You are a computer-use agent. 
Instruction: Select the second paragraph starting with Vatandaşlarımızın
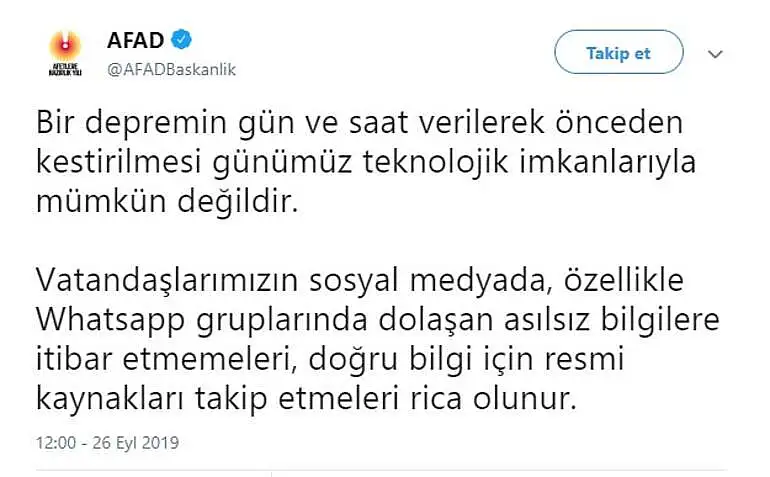(378, 339)
